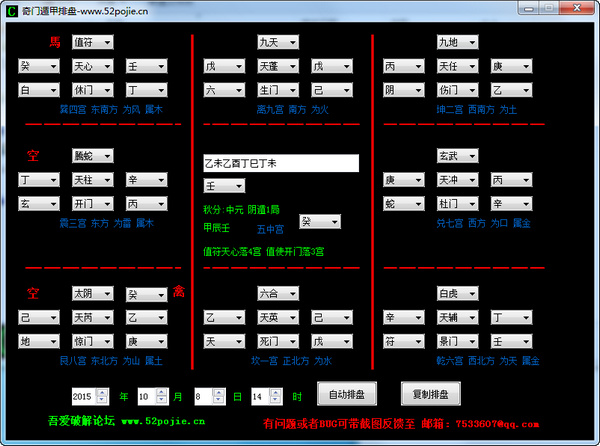Open the 值符 dropdown in 巽四宫

92,42
